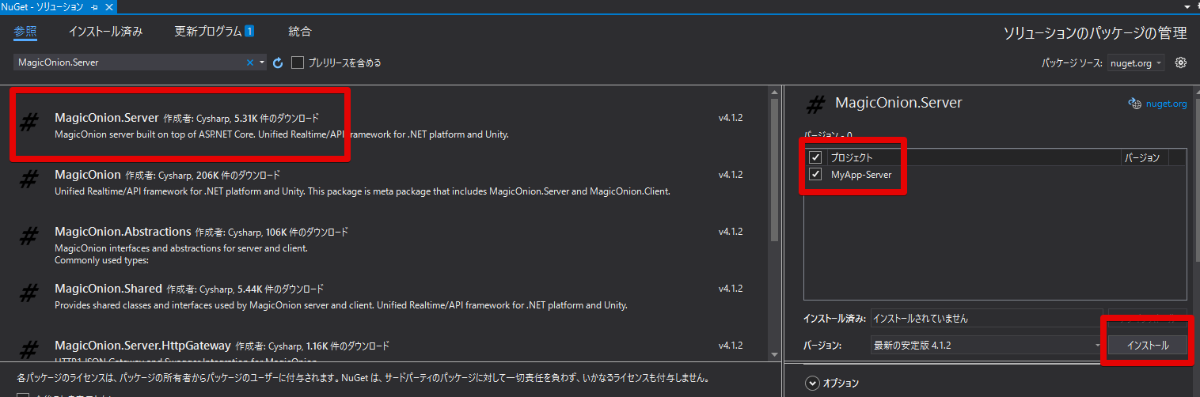Click the バージョン column header in project table

click(1142, 158)
